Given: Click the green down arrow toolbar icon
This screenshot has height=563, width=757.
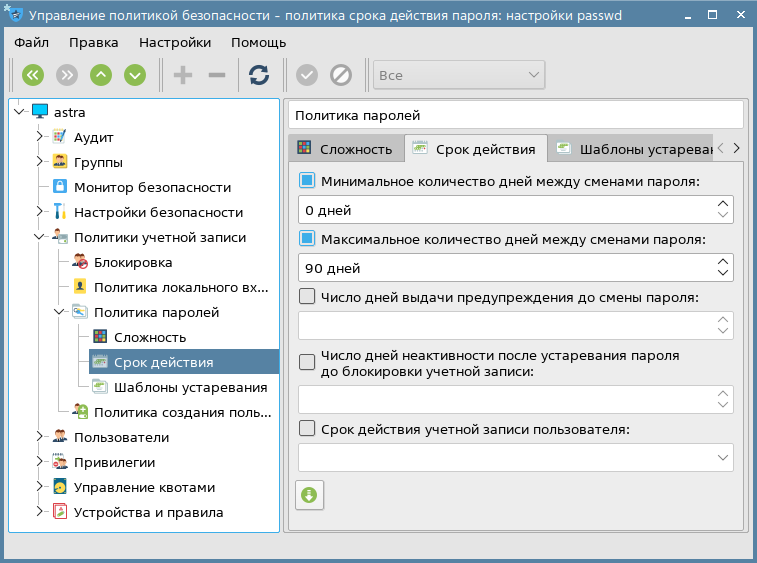Looking at the screenshot, I should 135,75.
